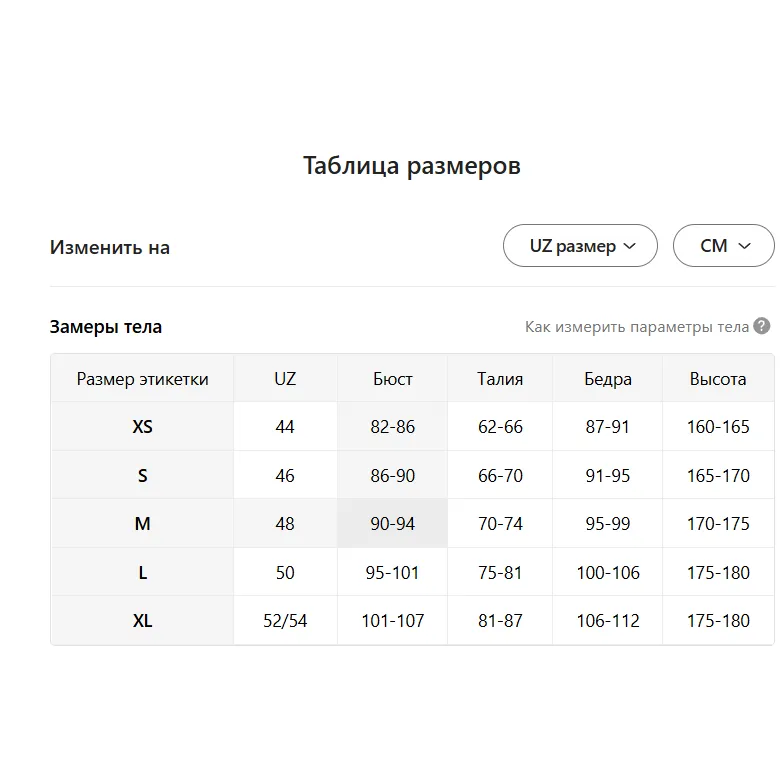
Task: Click the S size label cell
Action: pos(142,476)
